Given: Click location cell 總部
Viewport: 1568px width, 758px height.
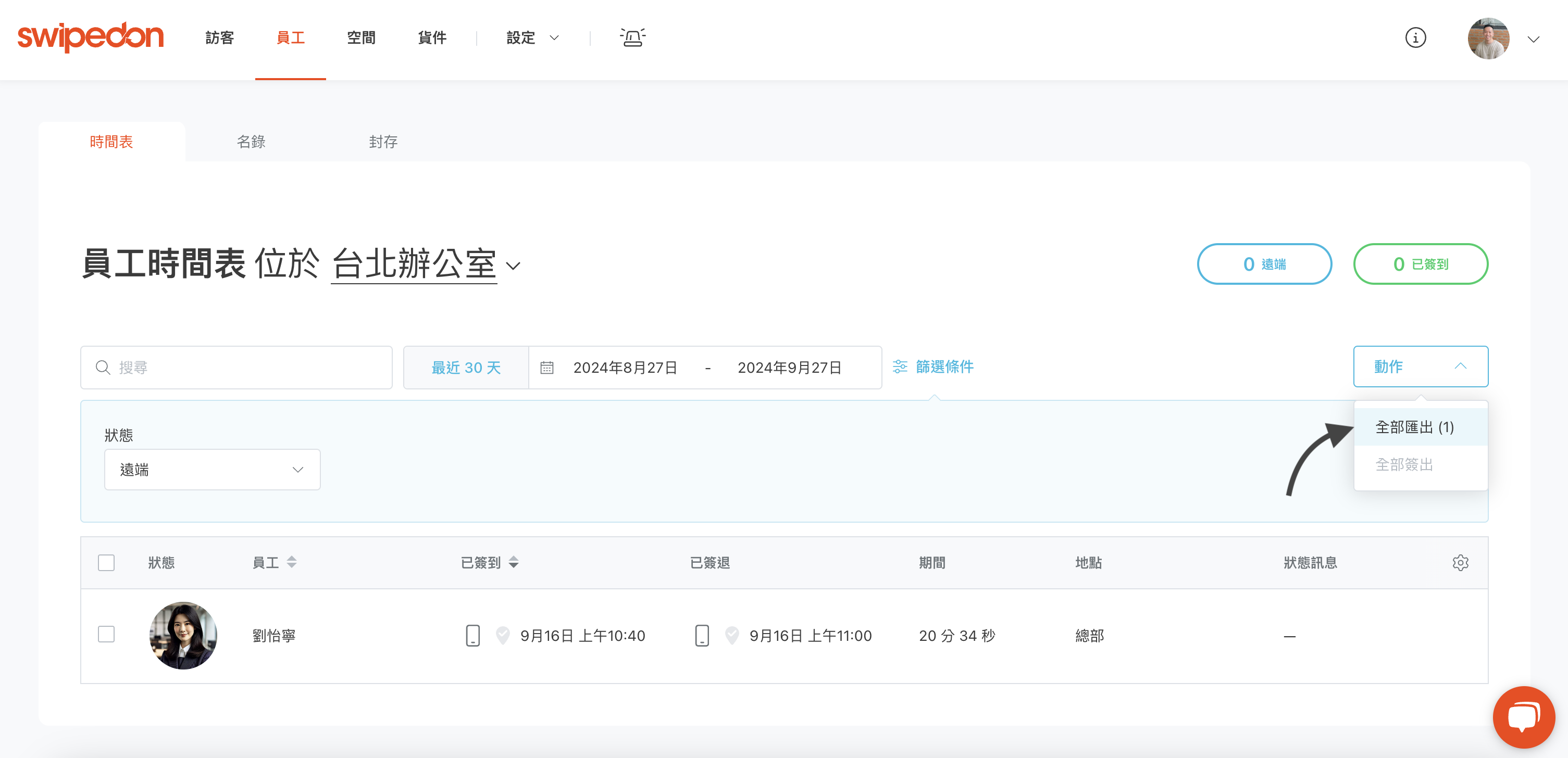Looking at the screenshot, I should point(1090,636).
